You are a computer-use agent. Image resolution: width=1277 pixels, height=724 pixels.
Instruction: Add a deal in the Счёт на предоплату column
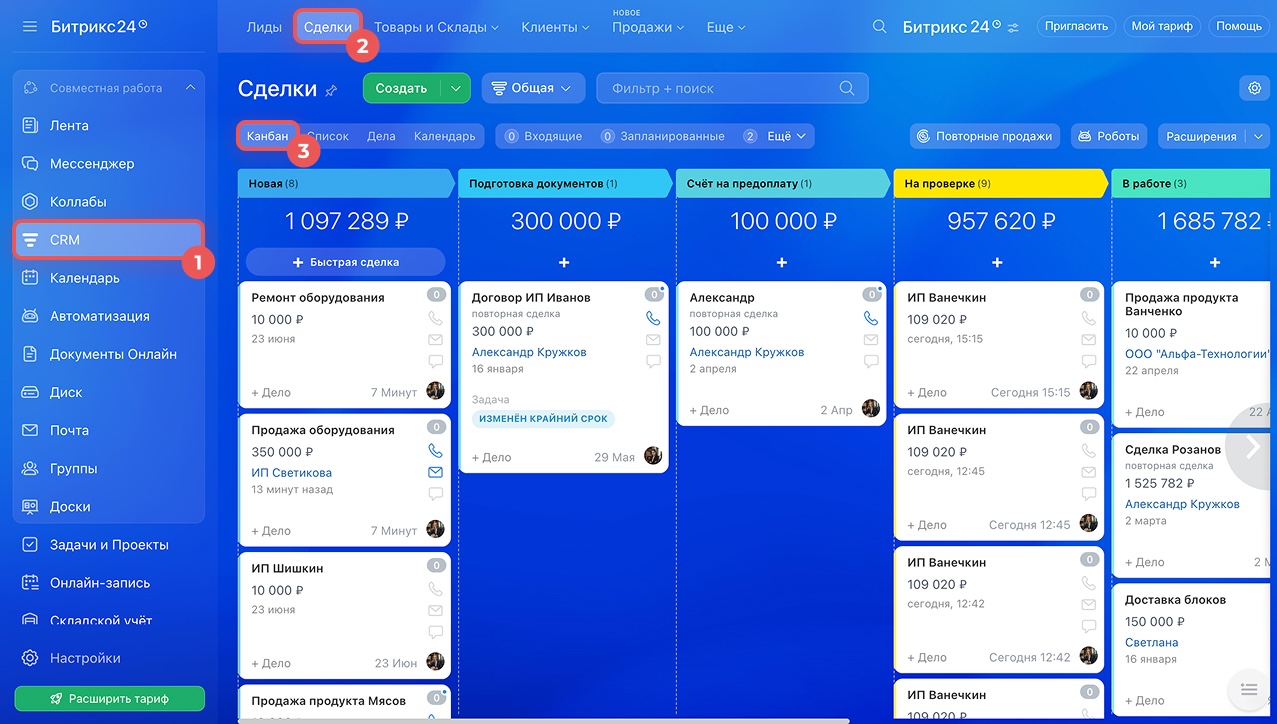(x=782, y=262)
